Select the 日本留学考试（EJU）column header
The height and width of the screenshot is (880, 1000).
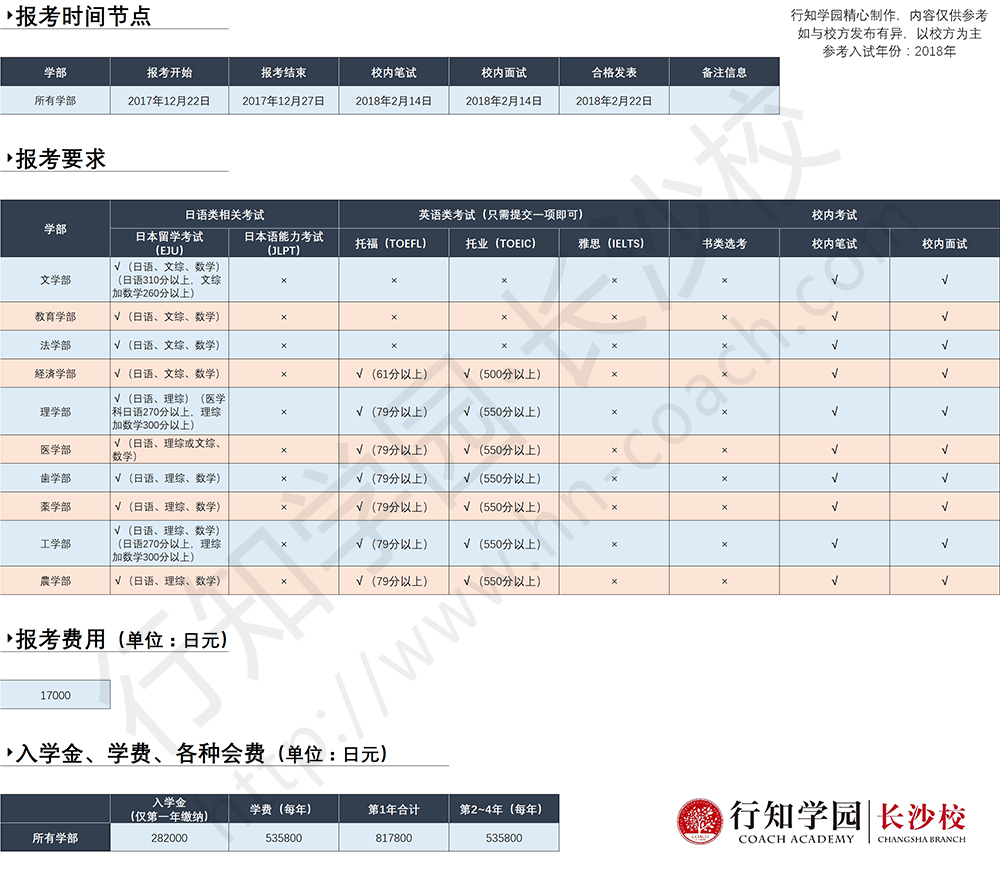coord(169,243)
